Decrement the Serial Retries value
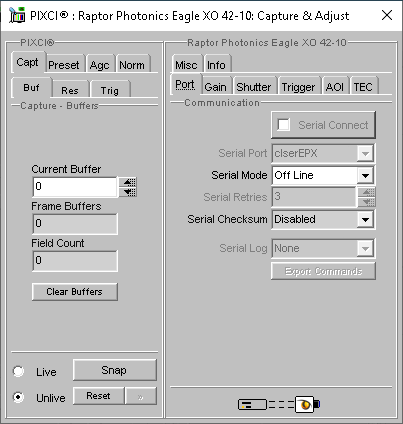Image resolution: width=403 pixels, height=424 pixels. pos(367,202)
